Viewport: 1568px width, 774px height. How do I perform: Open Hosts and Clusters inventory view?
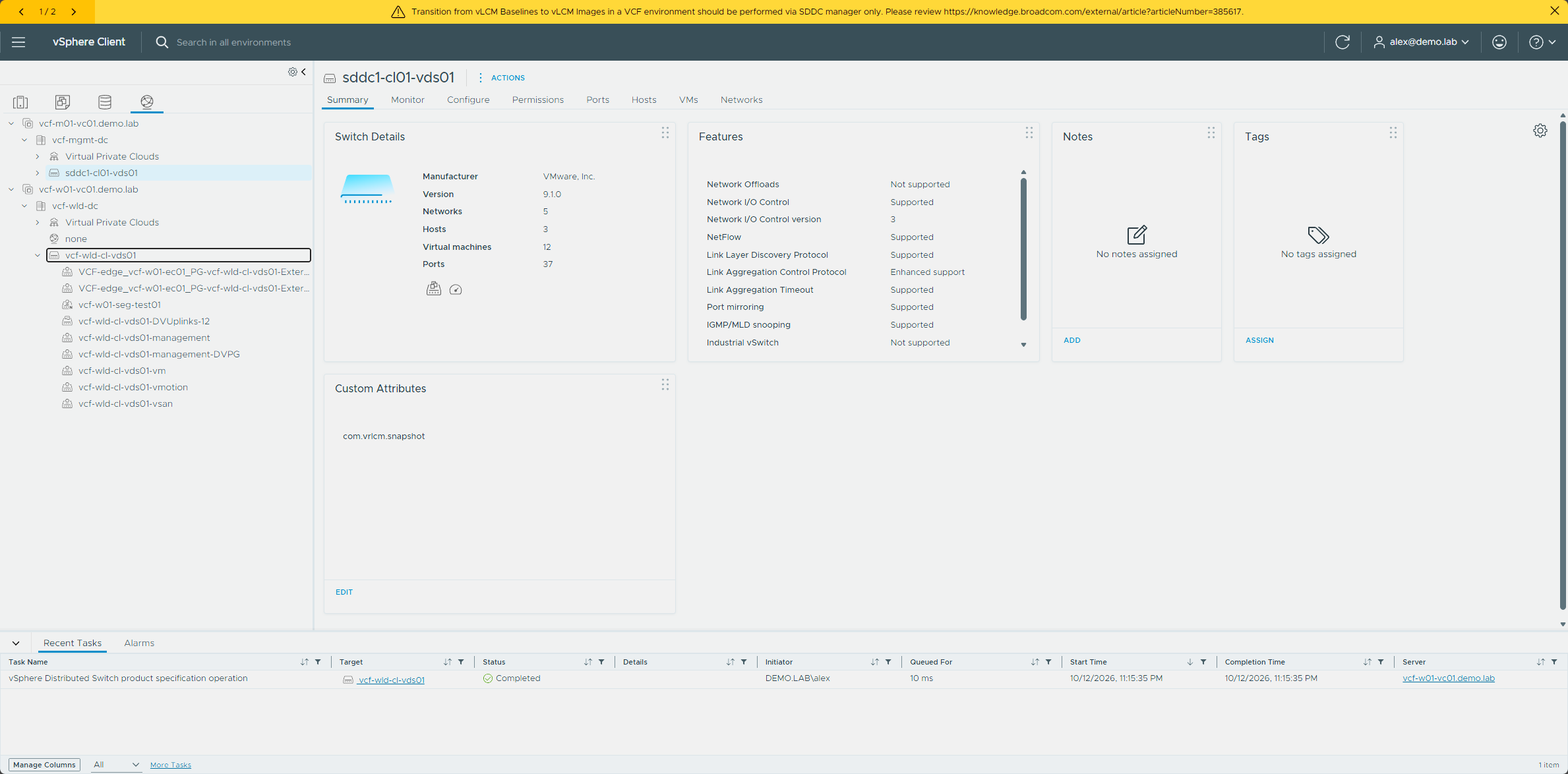pos(20,102)
